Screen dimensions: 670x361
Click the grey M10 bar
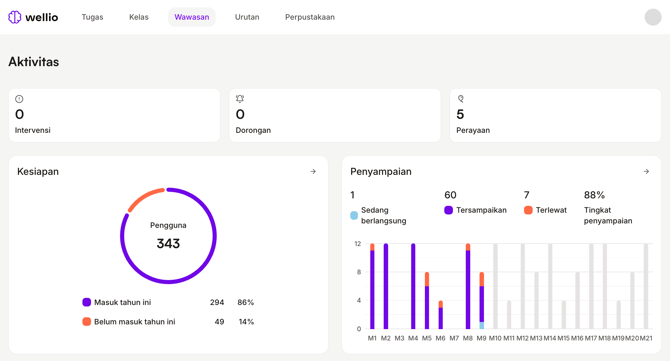[495, 286]
